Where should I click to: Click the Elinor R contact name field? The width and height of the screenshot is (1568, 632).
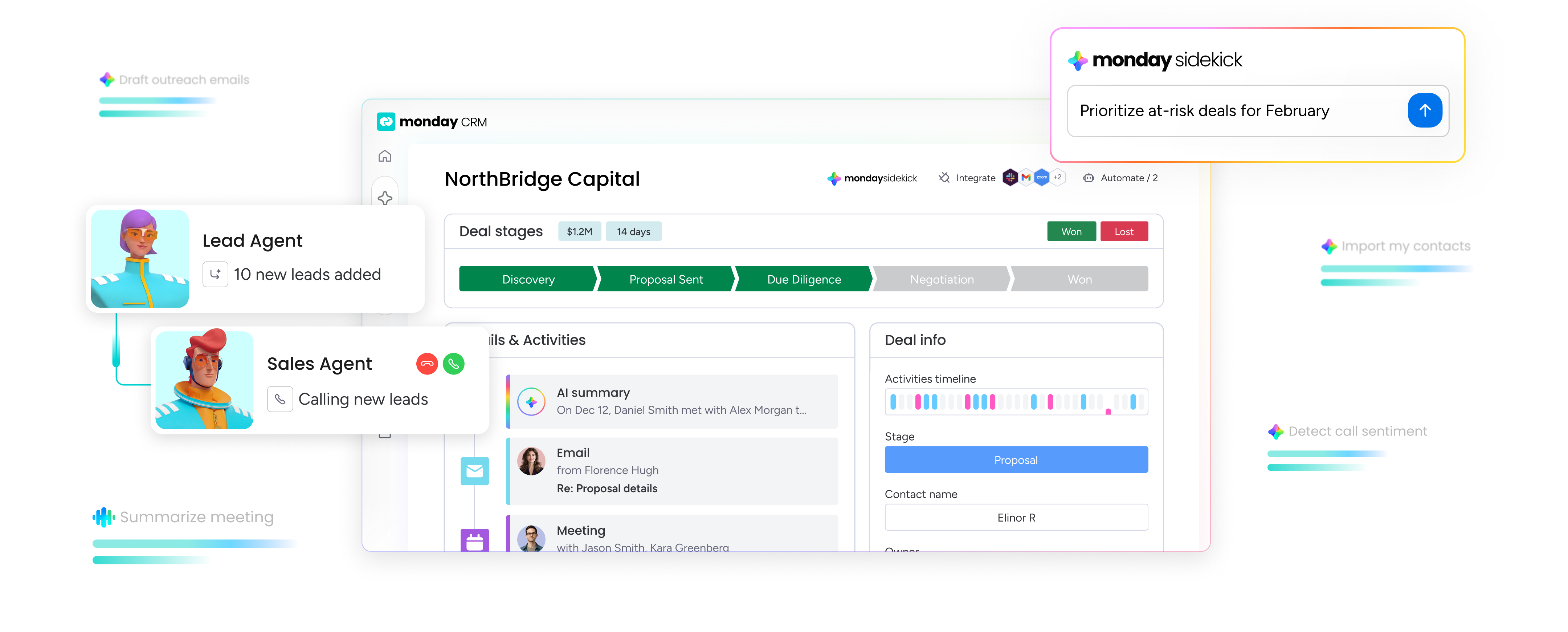[x=1016, y=518]
